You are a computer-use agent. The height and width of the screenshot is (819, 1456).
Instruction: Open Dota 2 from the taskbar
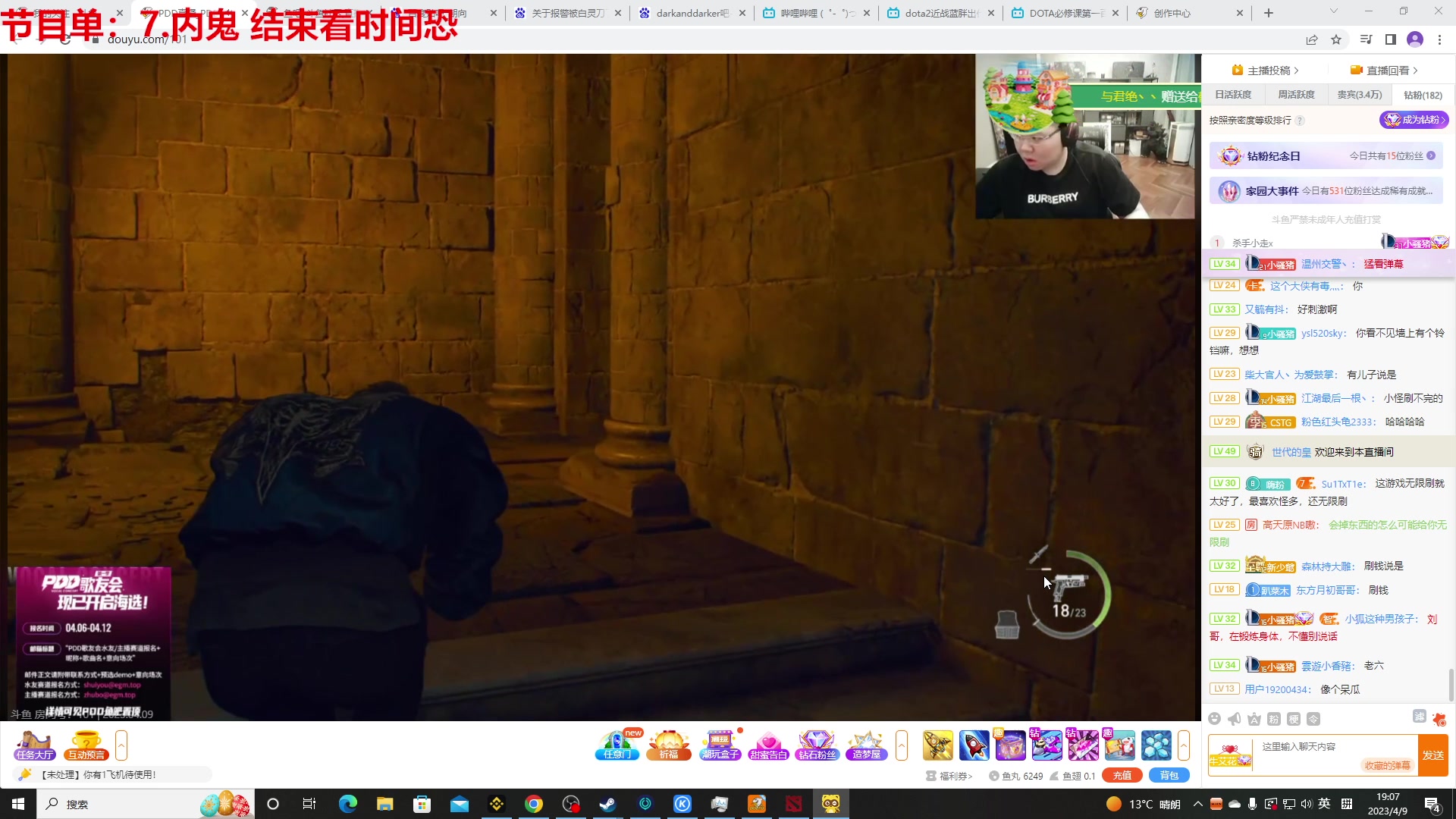[x=794, y=804]
